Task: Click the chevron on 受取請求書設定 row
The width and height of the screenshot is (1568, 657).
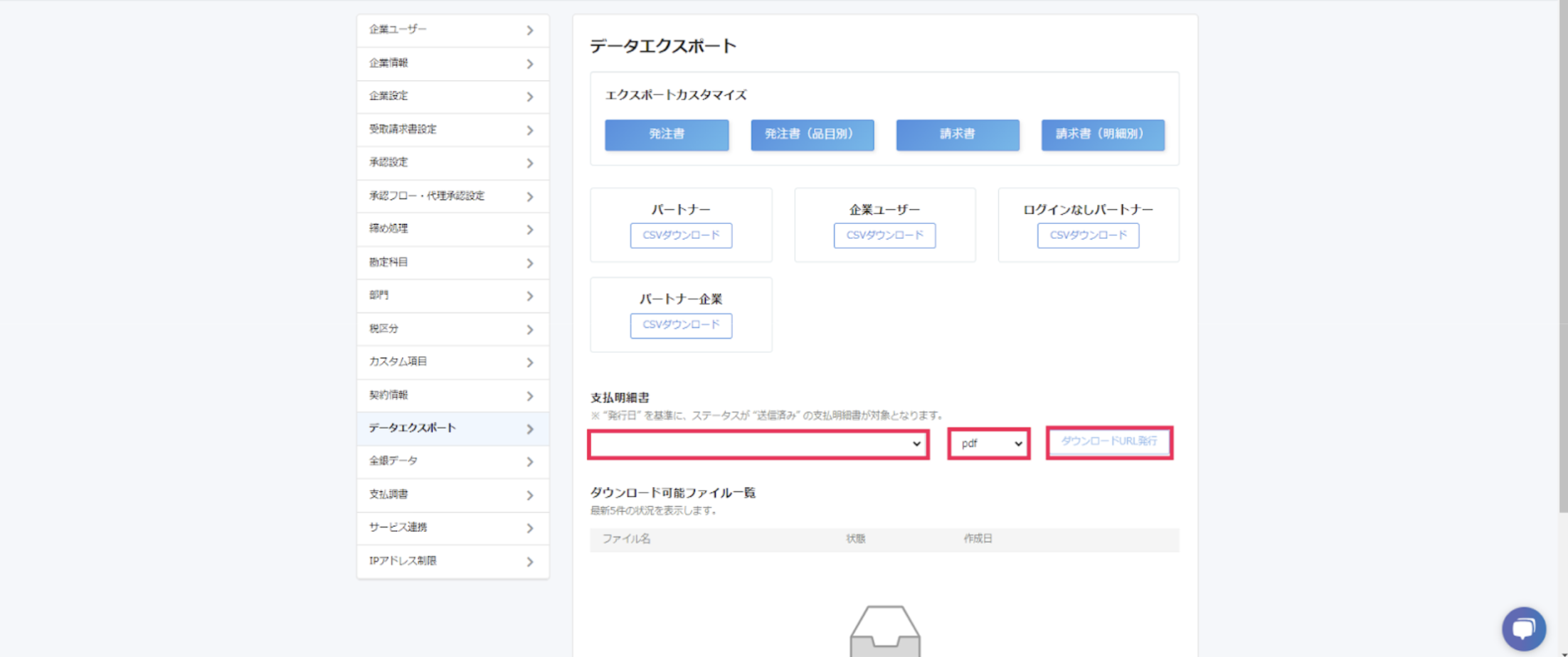Action: pos(530,130)
